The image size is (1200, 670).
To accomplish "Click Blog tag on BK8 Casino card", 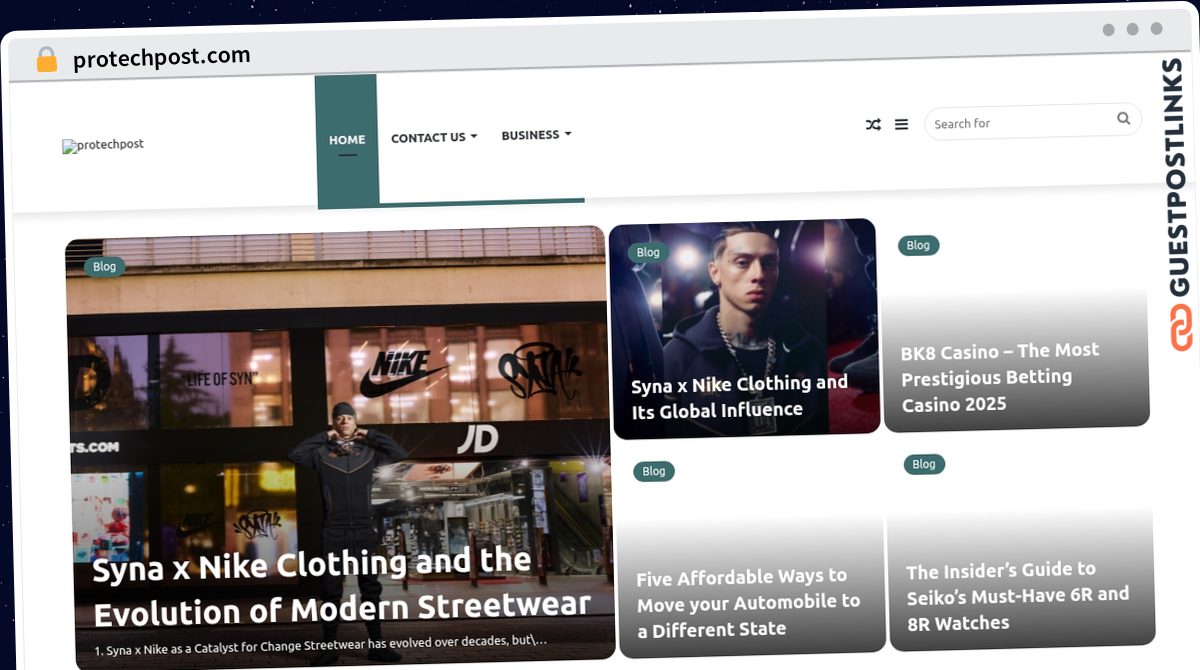I will (x=918, y=245).
